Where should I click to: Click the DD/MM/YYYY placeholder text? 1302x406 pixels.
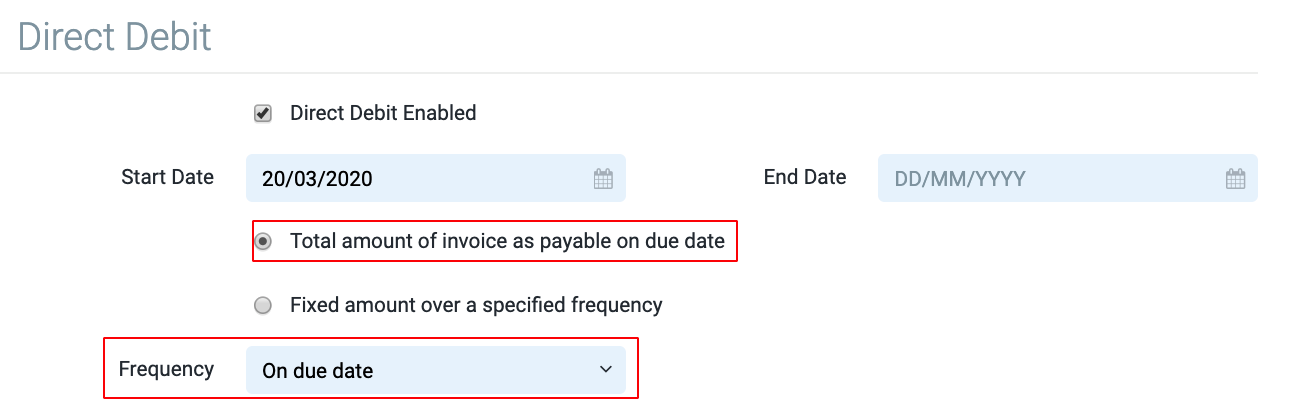960,179
